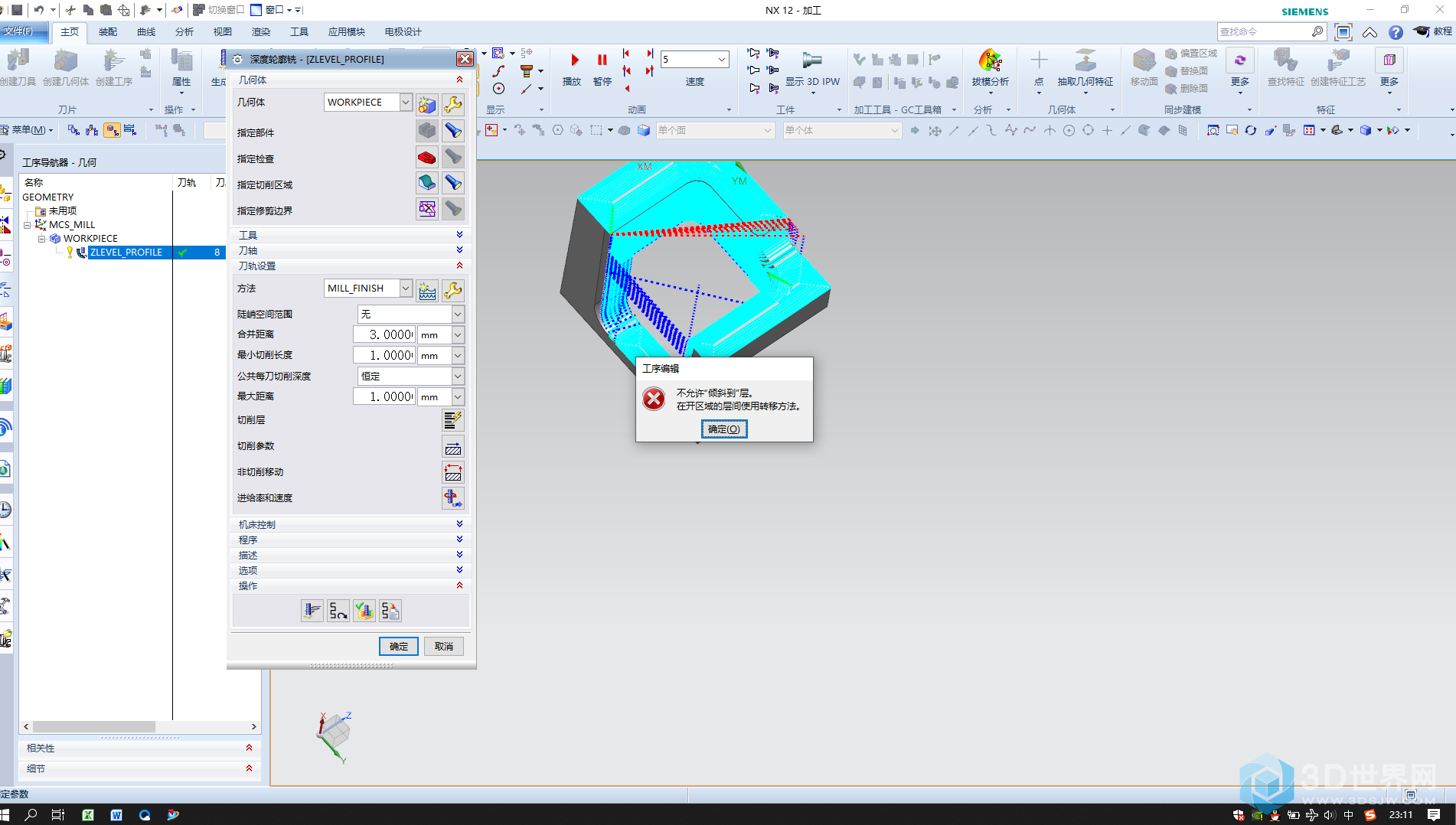Switch to the Curve (曲线) tab
Viewport: 1456px width, 825px height.
tap(146, 31)
